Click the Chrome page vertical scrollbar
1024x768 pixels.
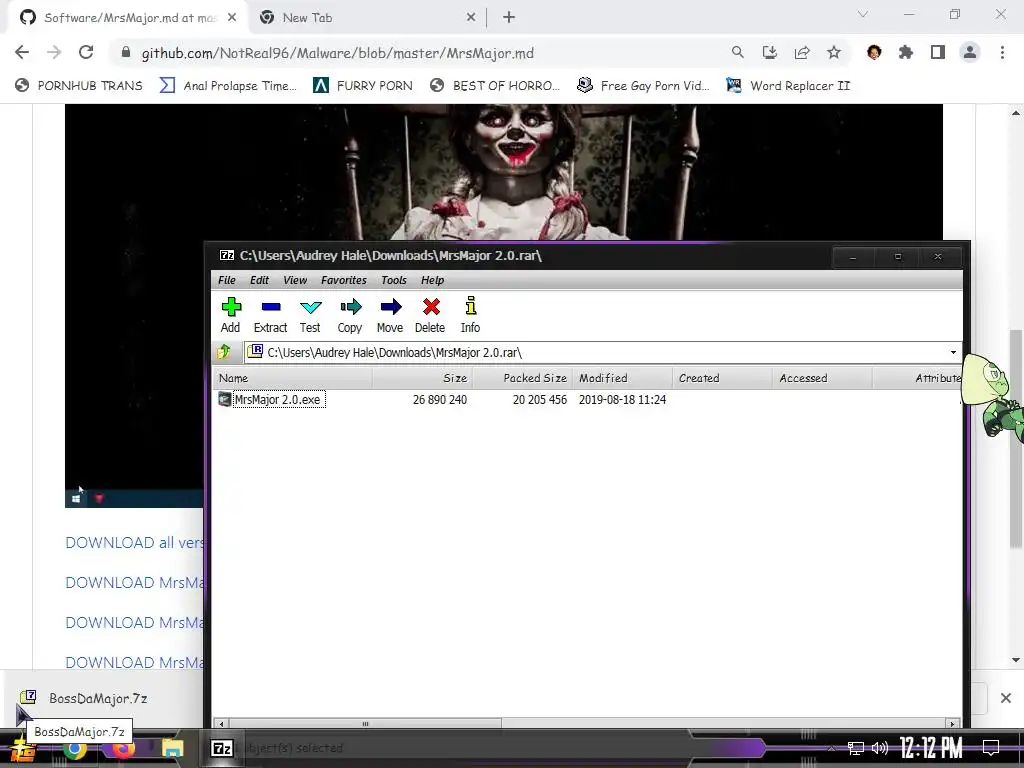click(x=1016, y=438)
